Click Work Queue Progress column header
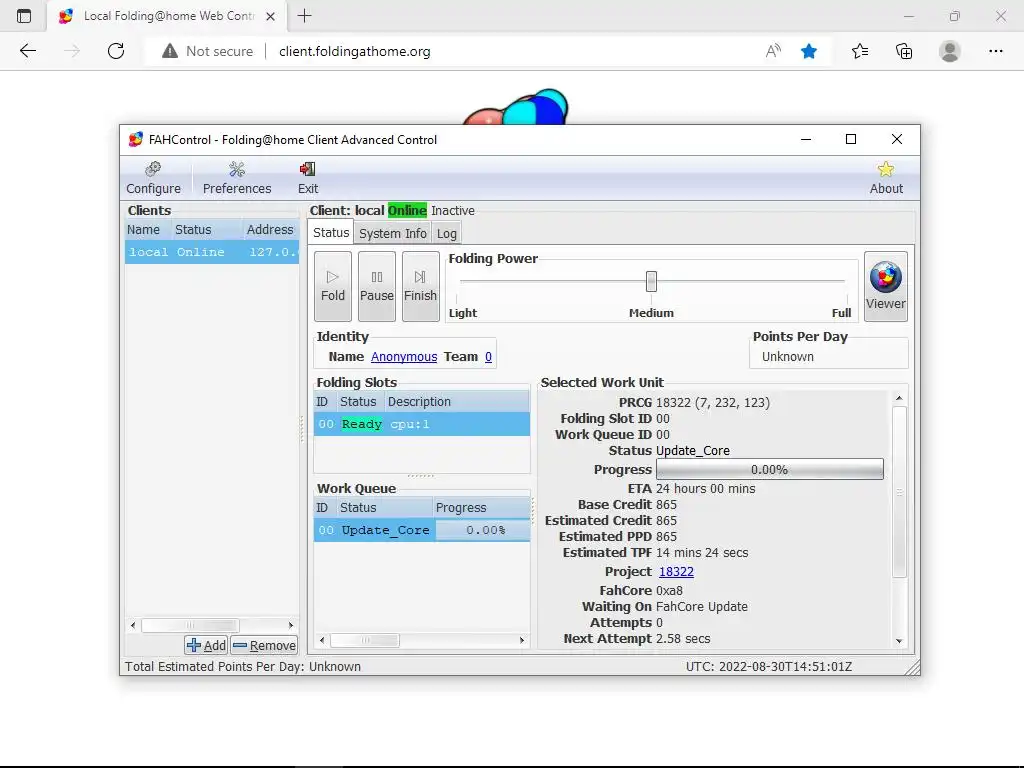This screenshot has width=1024, height=768. pos(481,507)
